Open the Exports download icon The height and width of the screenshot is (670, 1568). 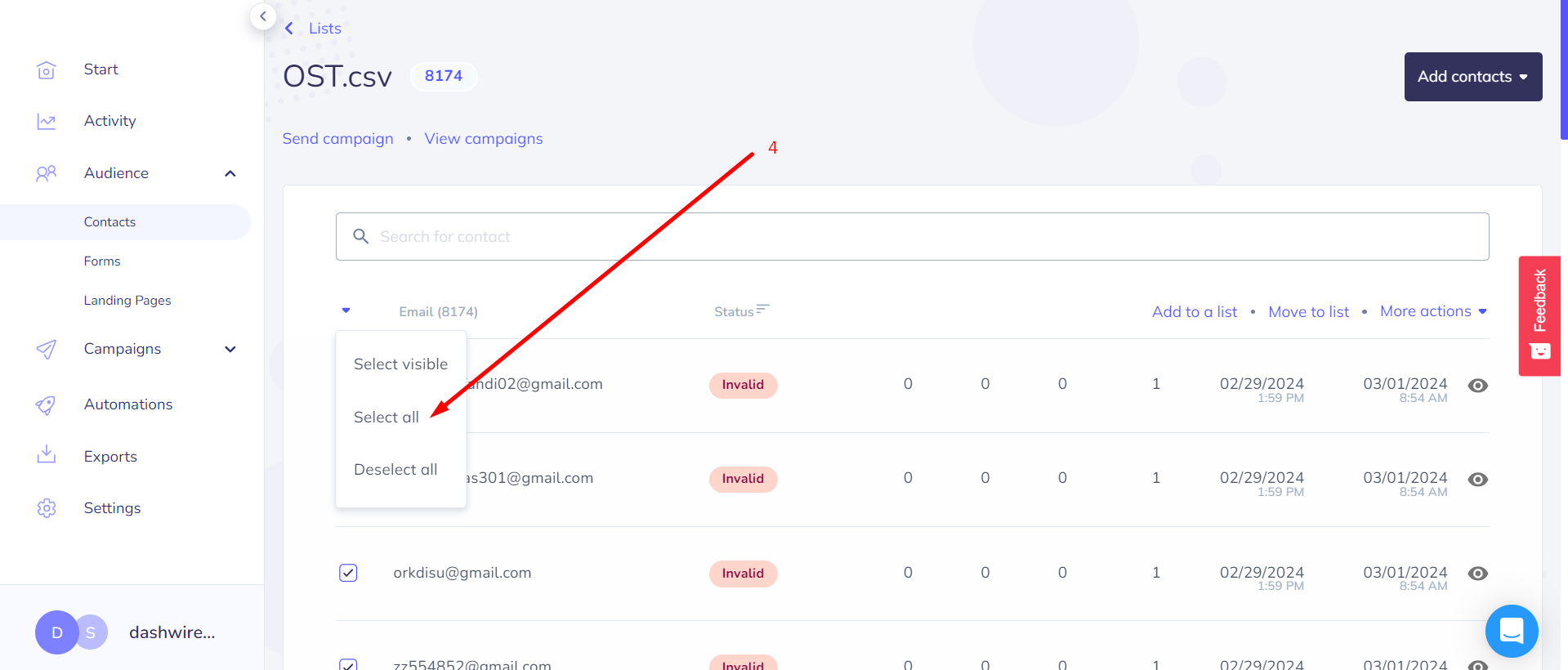coord(47,454)
